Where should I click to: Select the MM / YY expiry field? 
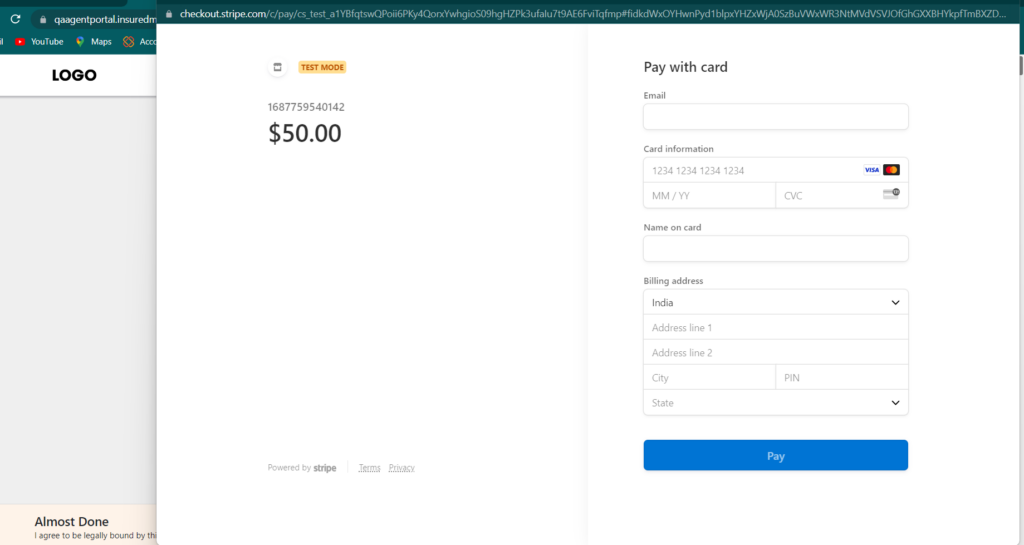pyautogui.click(x=708, y=196)
